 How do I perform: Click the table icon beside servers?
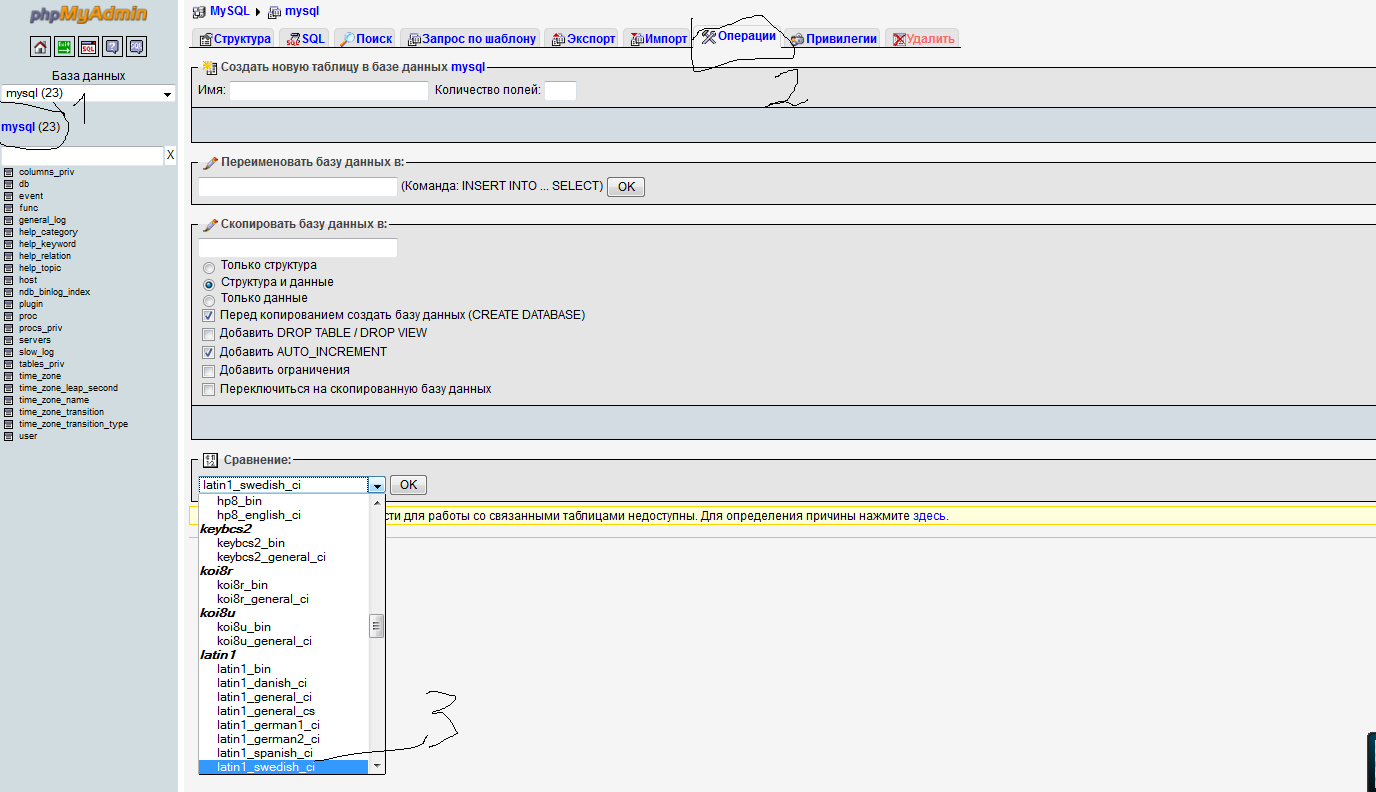point(9,340)
